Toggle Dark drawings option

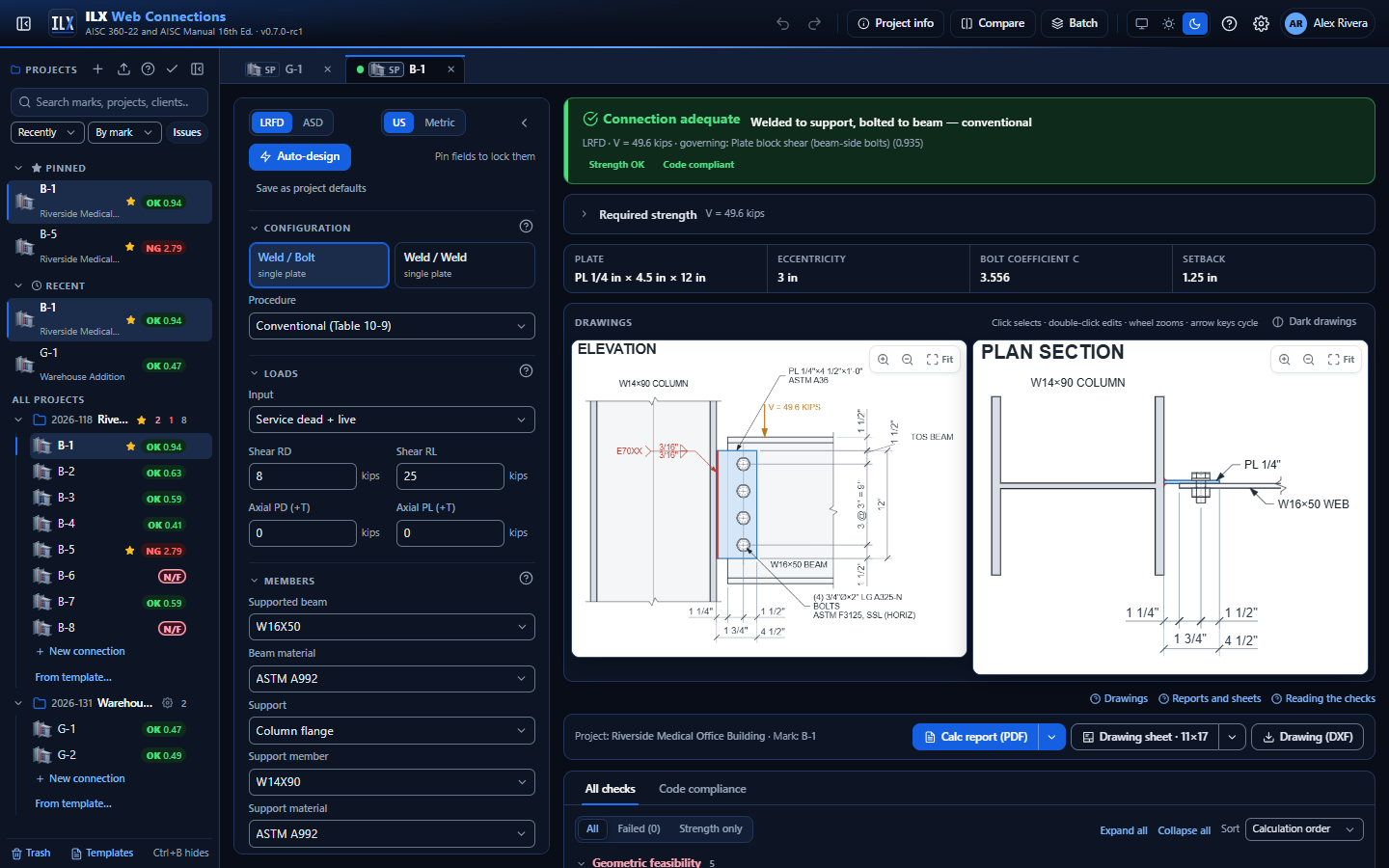pyautogui.click(x=1314, y=322)
